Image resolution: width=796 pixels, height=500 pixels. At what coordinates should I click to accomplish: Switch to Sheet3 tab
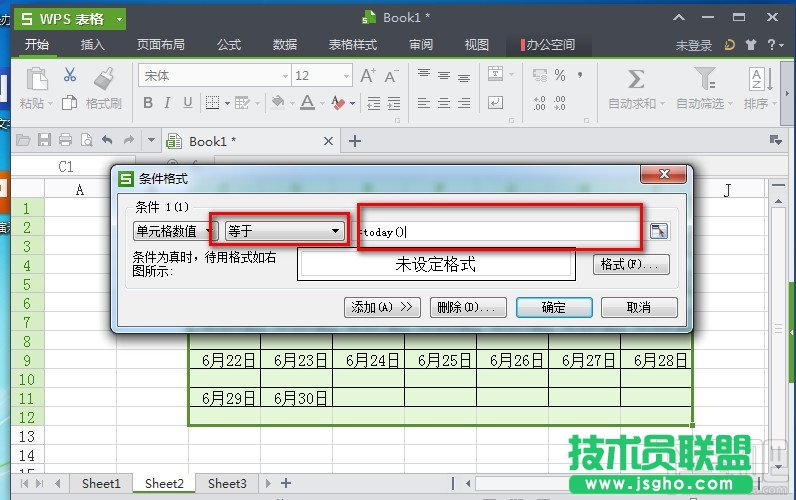click(x=227, y=483)
